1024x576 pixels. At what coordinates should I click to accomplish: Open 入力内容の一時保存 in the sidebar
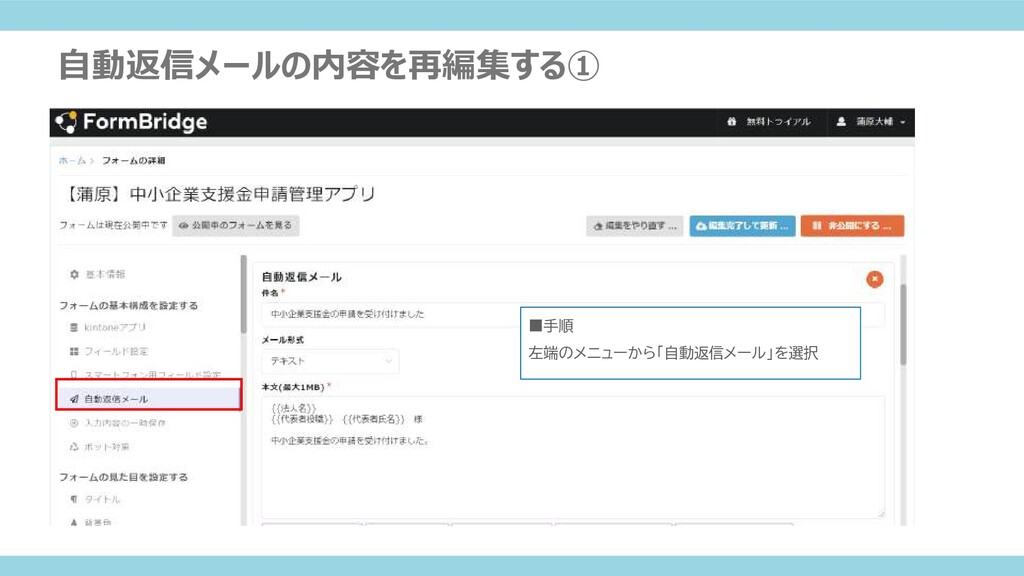click(x=125, y=423)
